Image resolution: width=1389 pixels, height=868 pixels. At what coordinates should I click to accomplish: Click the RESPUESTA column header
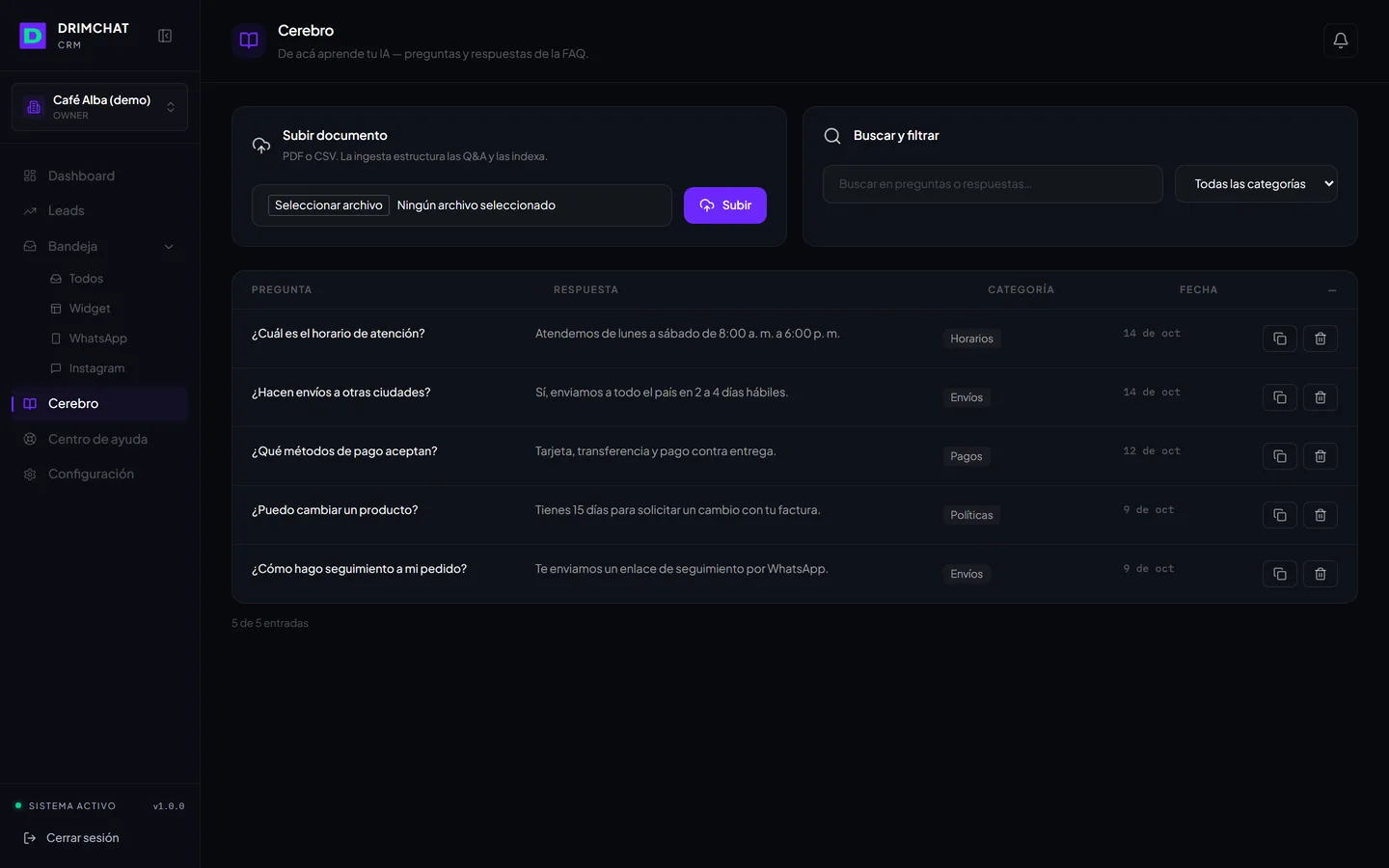[586, 290]
